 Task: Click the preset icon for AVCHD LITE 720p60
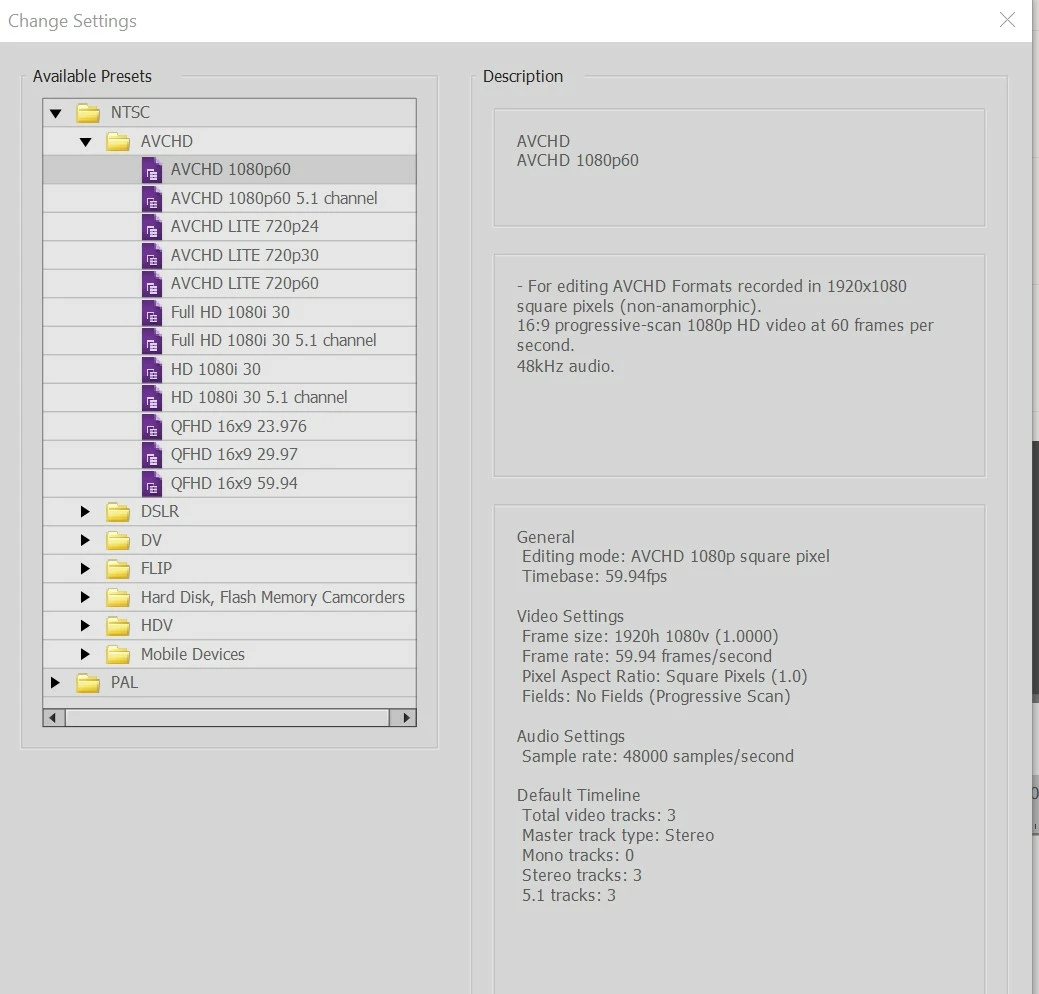tap(152, 284)
